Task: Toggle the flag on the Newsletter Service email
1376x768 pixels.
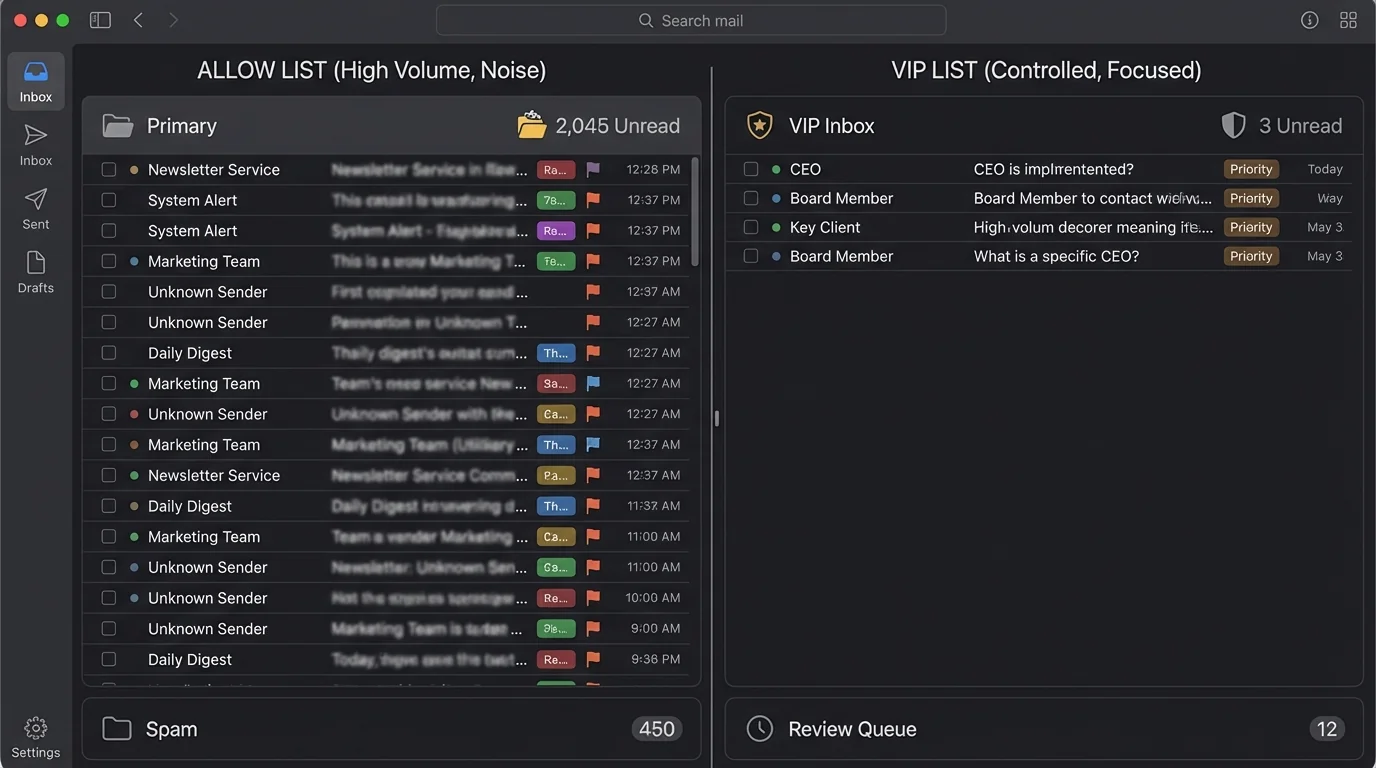Action: [x=592, y=169]
